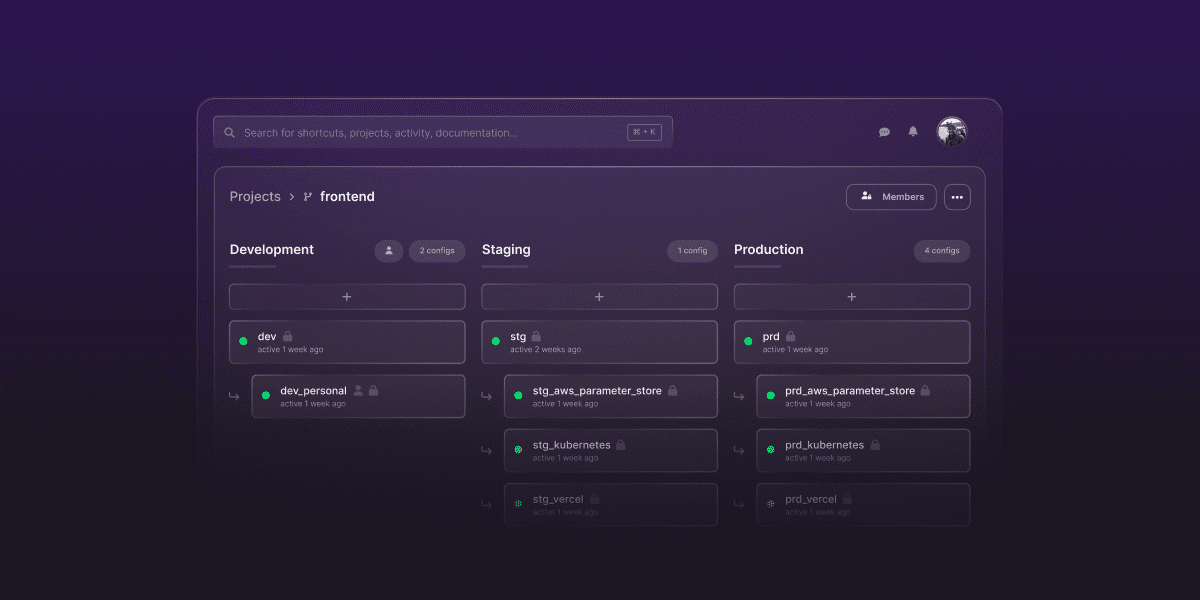Open the prd_vercel config
The height and width of the screenshot is (600, 1200).
click(863, 505)
